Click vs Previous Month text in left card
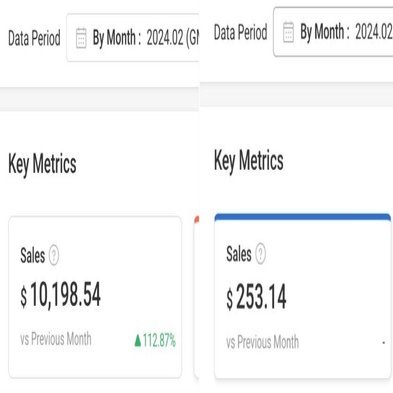Screen dimensions: 393x393 [56, 339]
